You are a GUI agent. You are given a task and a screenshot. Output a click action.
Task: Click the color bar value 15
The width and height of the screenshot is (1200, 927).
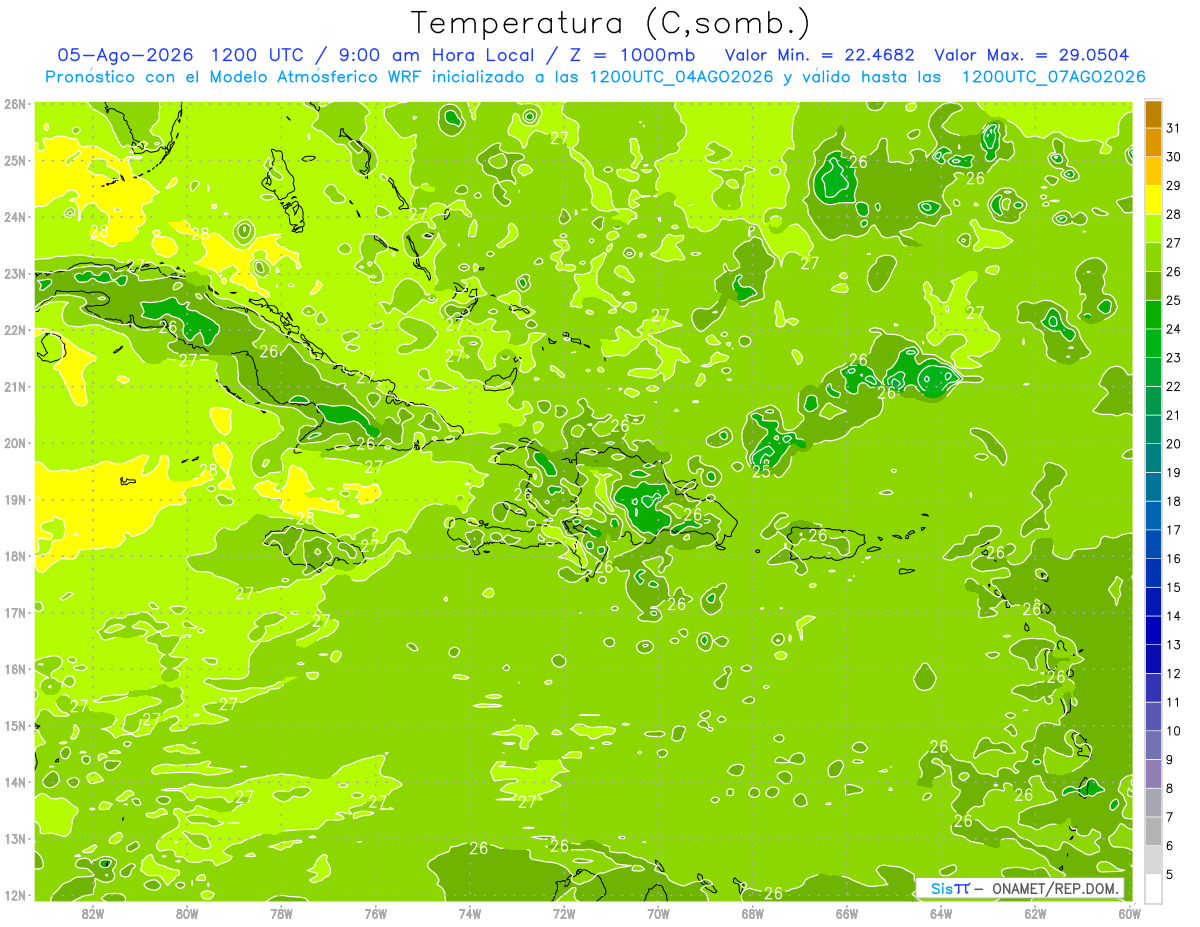[x=1173, y=587]
